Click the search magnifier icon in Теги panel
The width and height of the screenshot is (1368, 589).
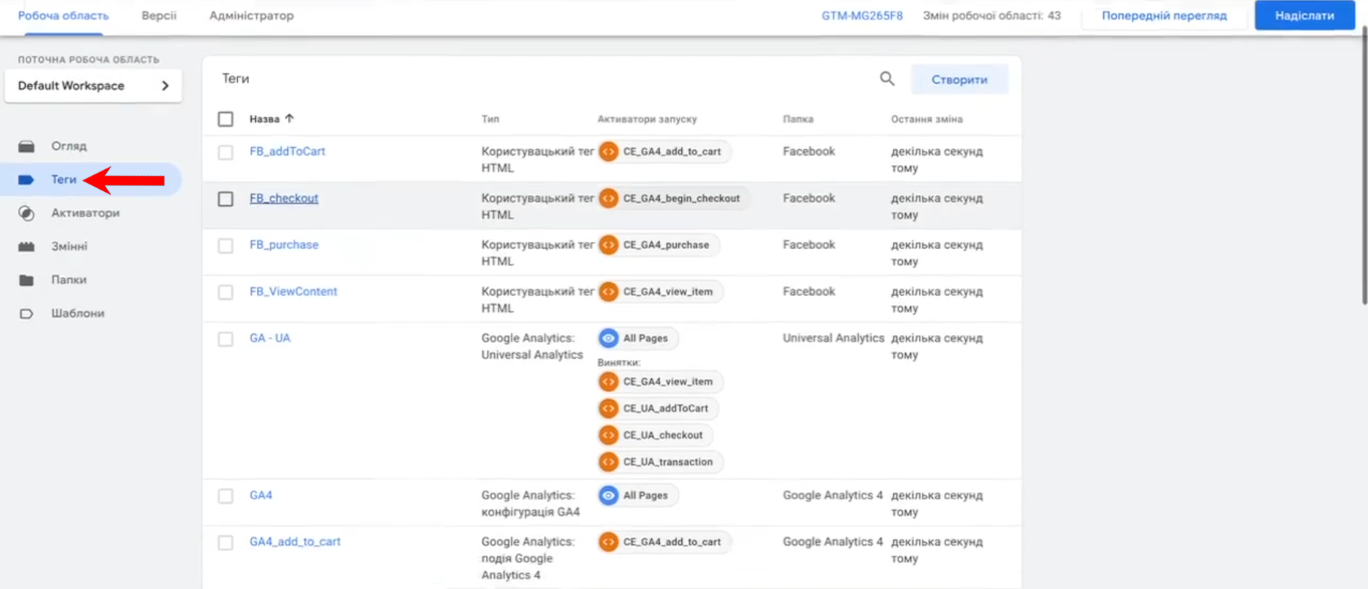point(887,79)
